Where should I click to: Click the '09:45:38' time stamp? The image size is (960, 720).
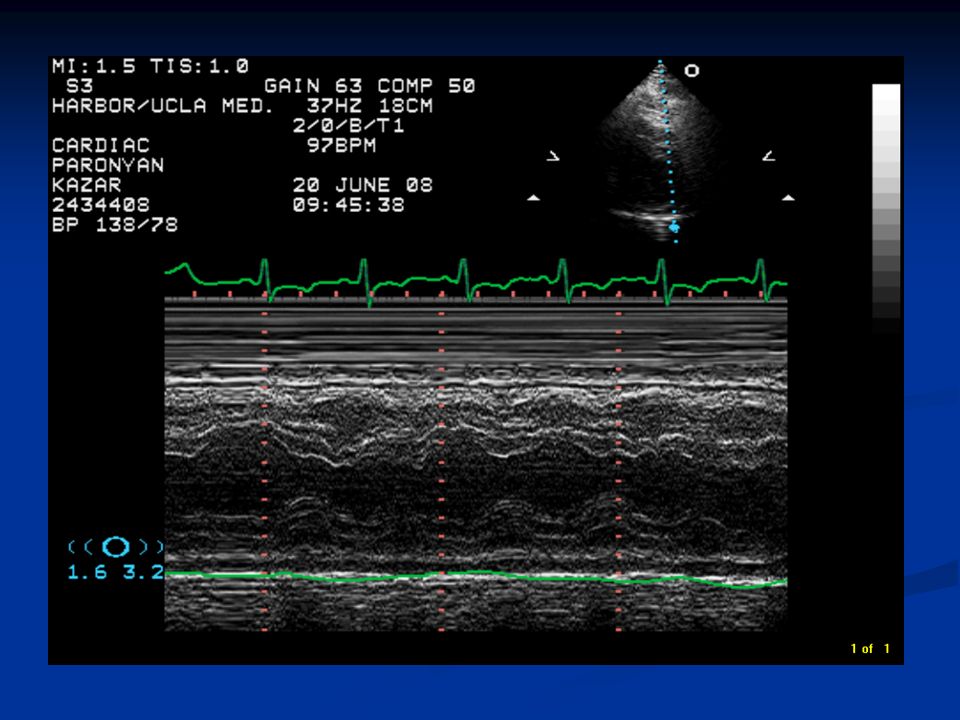(348, 205)
